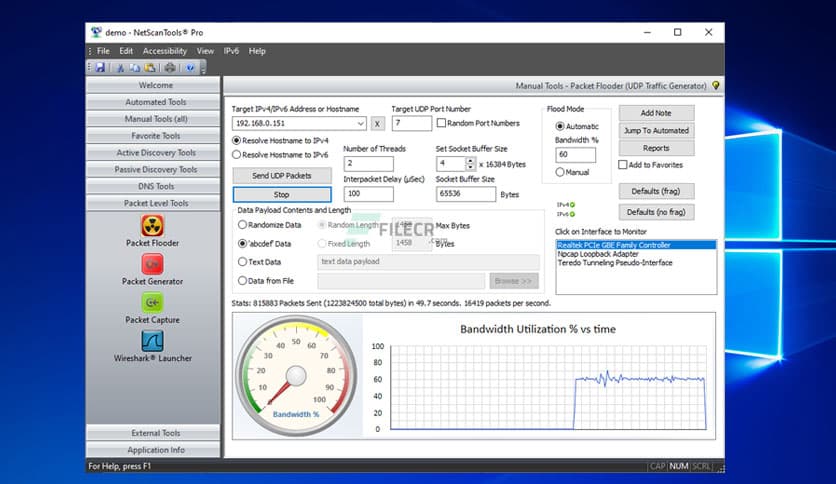836x484 pixels.
Task: Open the Accessibility menu
Action: pyautogui.click(x=165, y=51)
